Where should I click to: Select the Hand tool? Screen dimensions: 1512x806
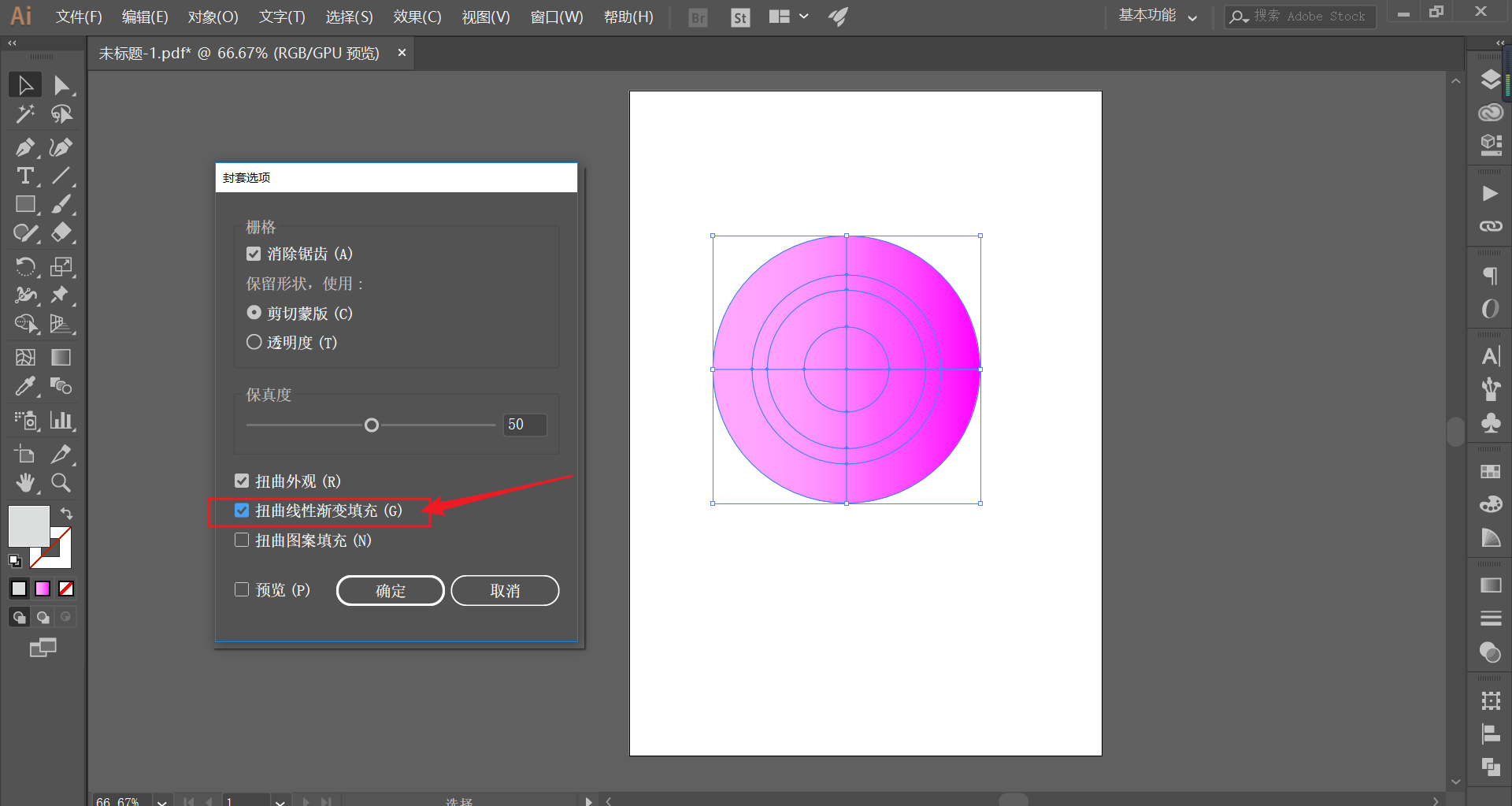click(x=25, y=482)
